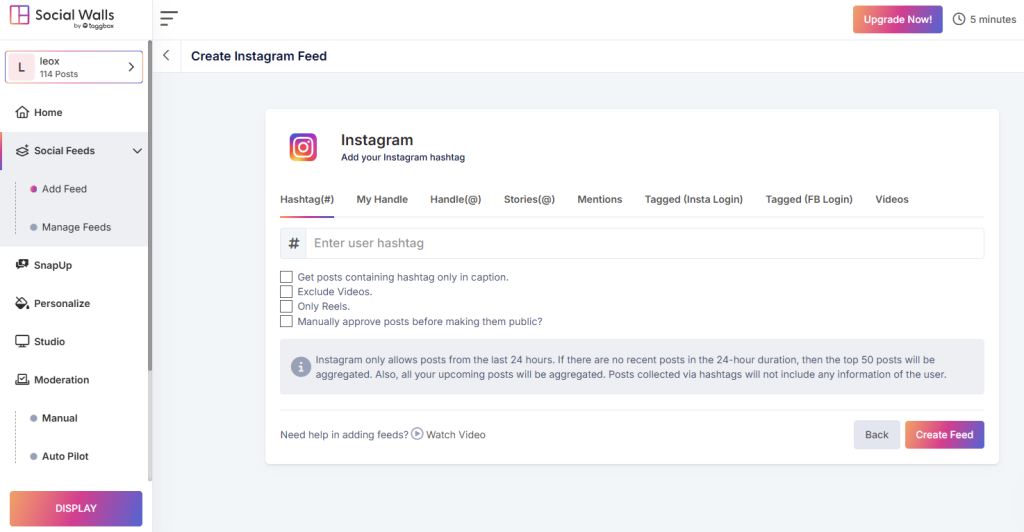
Task: Toggle the hamburger sidebar menu icon
Action: tap(169, 19)
